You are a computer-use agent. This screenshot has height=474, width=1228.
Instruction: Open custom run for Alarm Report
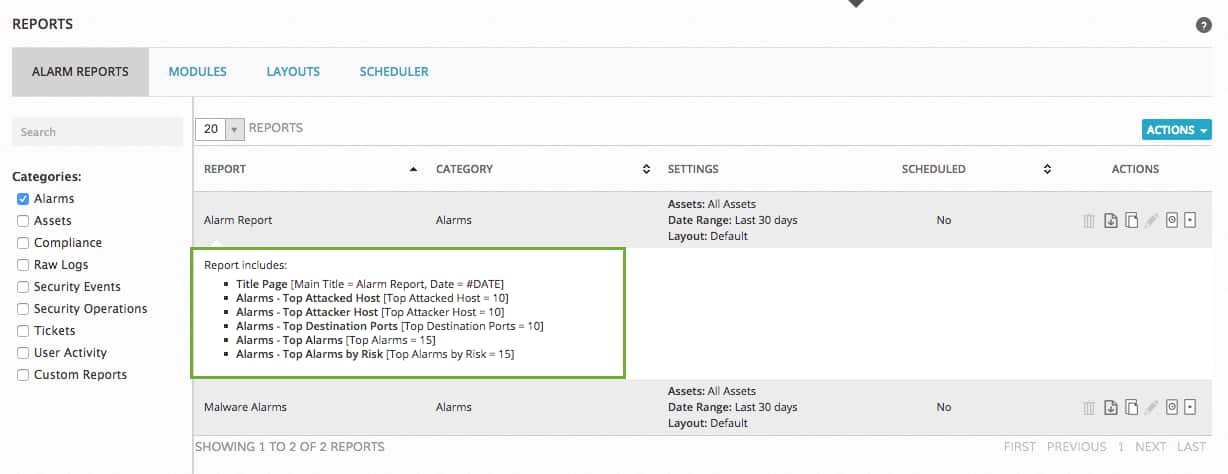pyautogui.click(x=1190, y=220)
